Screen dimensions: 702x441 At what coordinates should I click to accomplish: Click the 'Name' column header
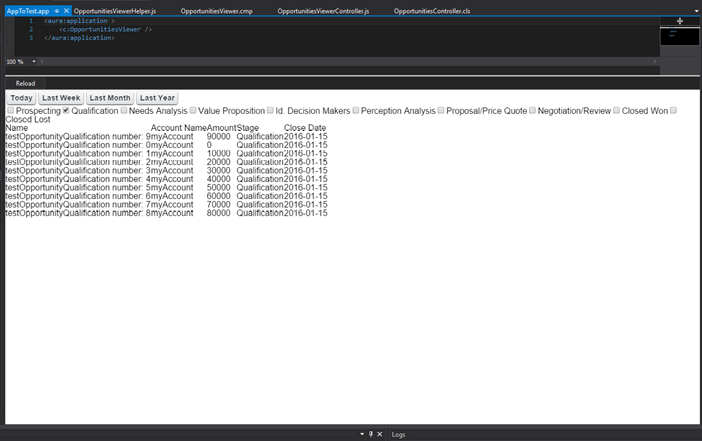(x=17, y=128)
